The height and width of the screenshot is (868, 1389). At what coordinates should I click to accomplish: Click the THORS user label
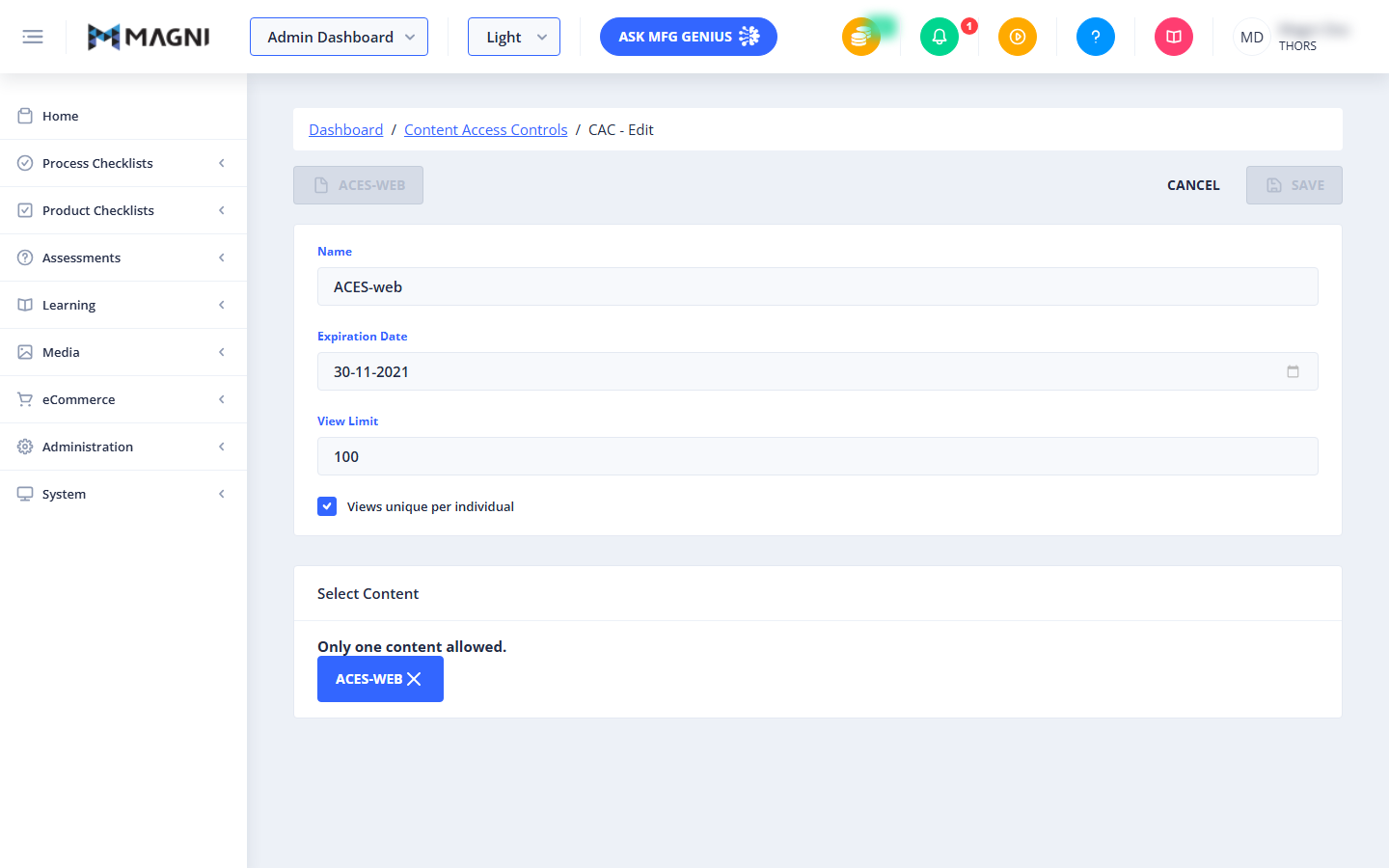1297,45
